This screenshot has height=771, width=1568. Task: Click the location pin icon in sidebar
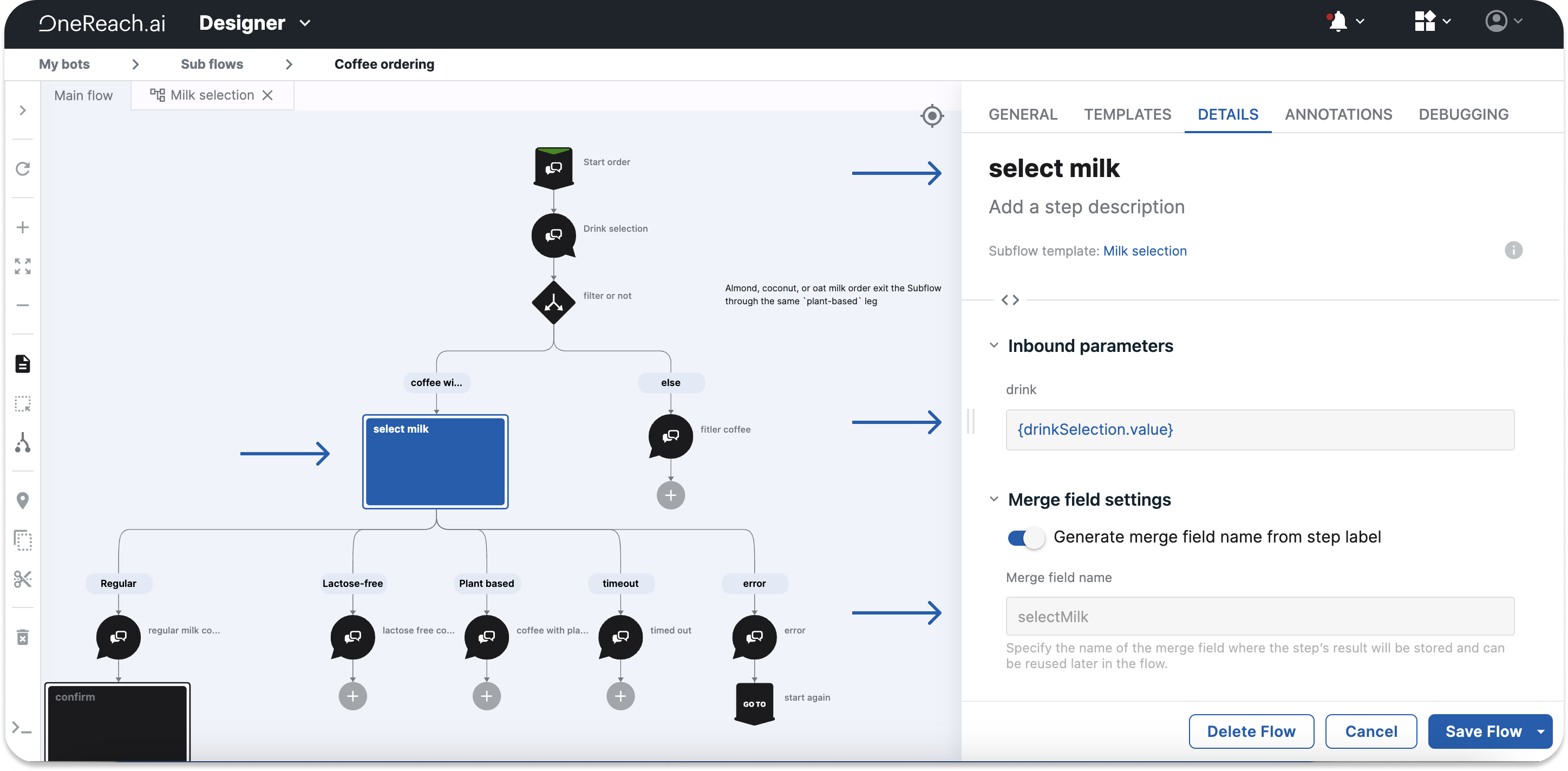[x=23, y=500]
